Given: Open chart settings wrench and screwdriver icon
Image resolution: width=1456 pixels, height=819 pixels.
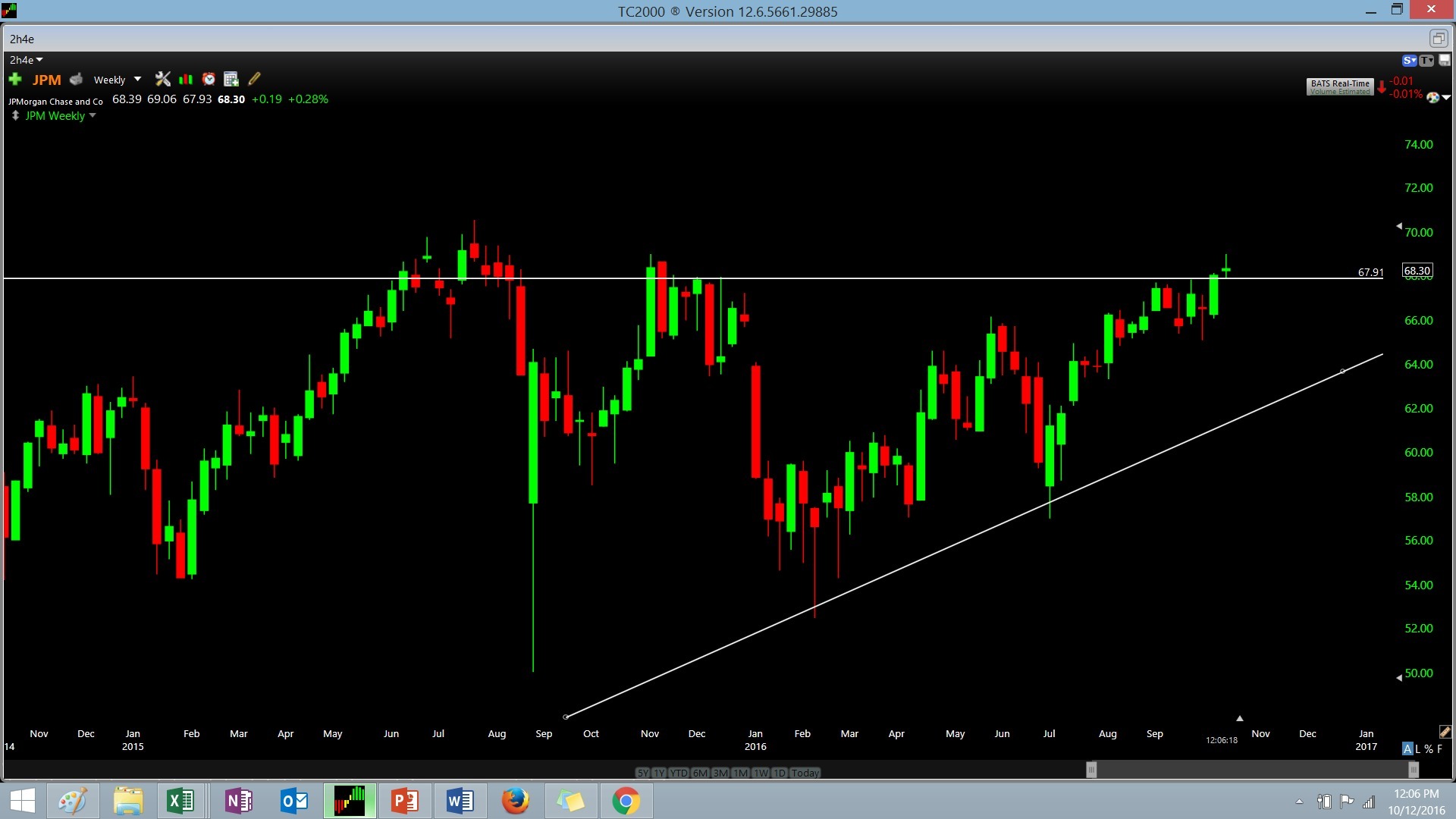Looking at the screenshot, I should 162,79.
